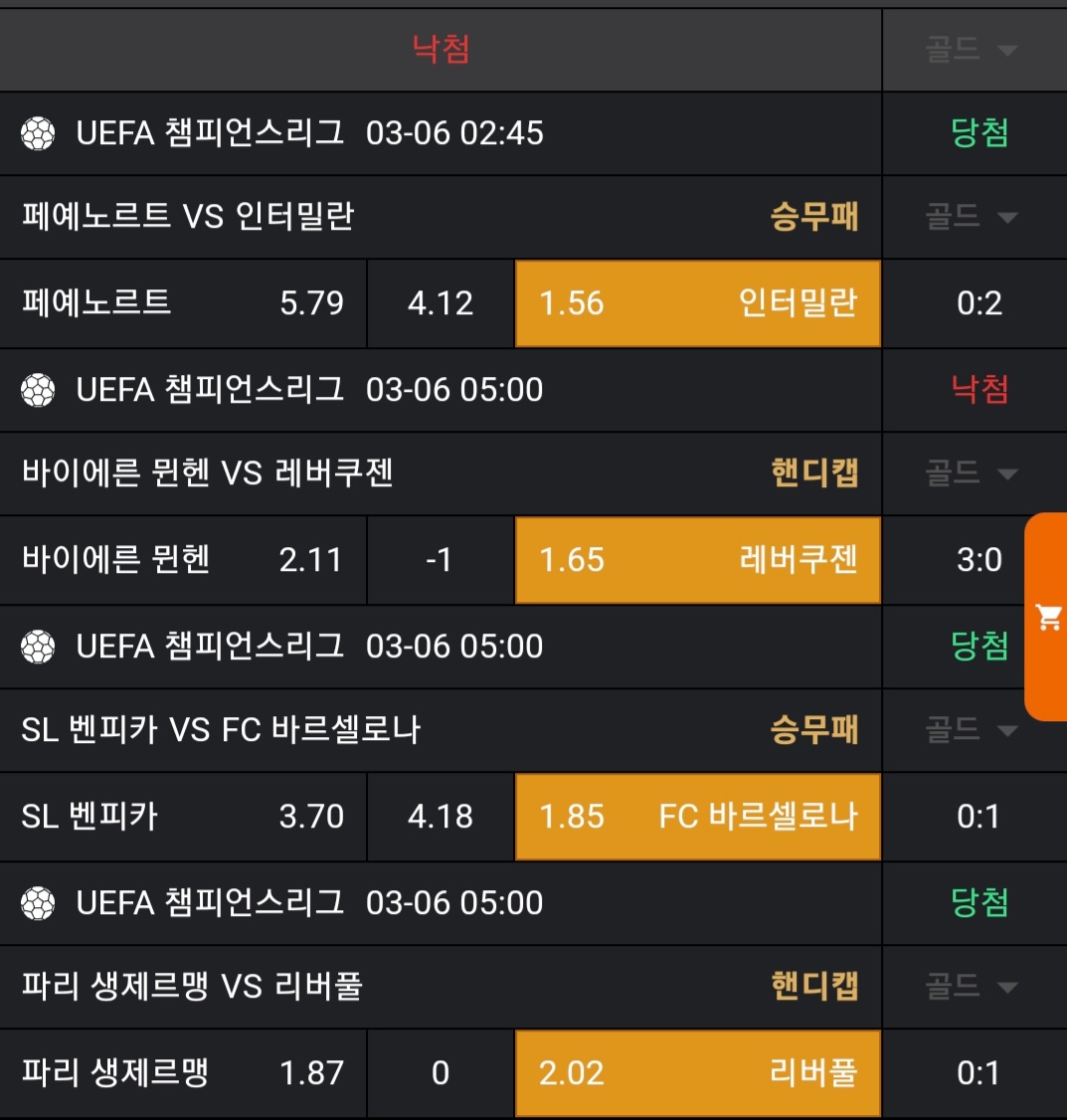Choose the 바이에른 뮌헨 2.11 handicap odds
Viewport: 1067px width, 1120px height.
[183, 560]
